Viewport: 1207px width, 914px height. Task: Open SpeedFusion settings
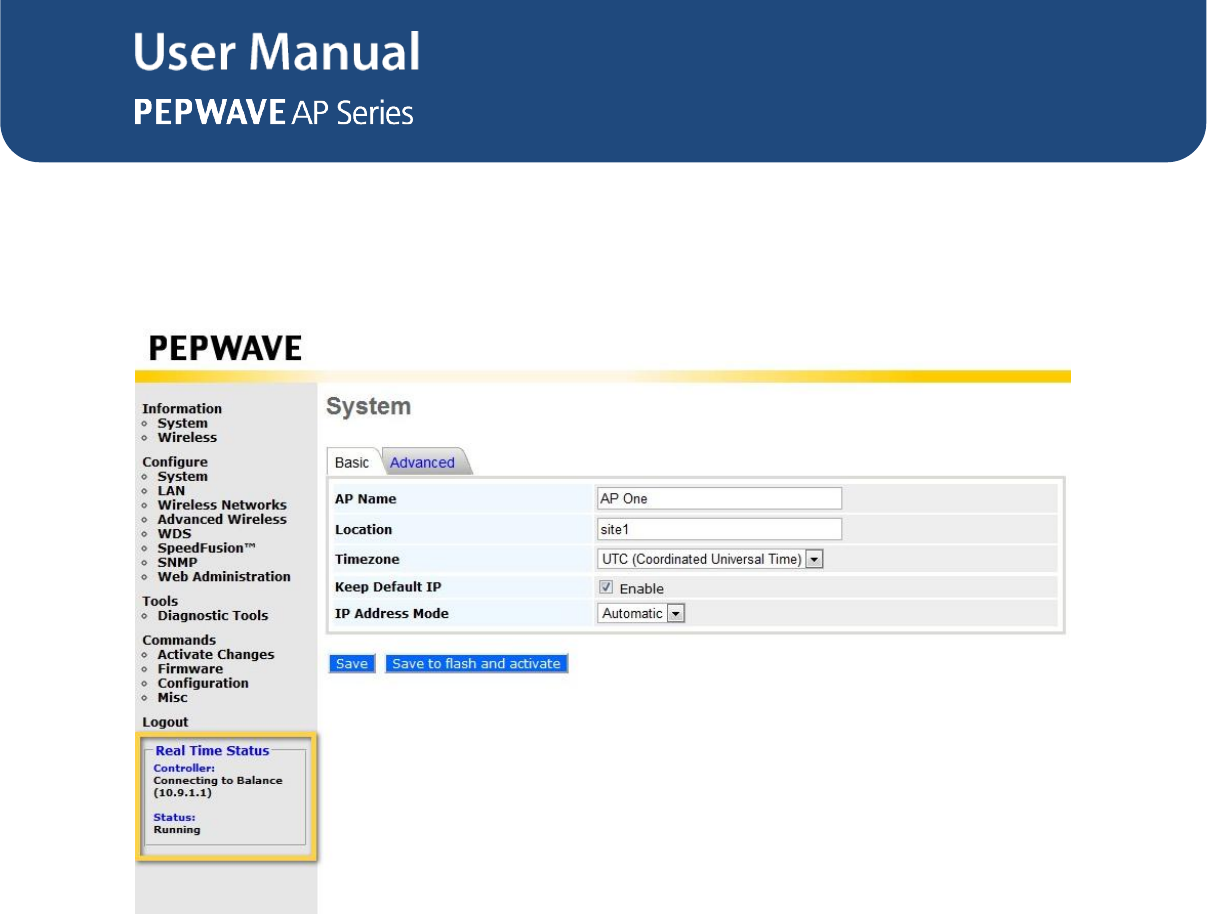[207, 548]
